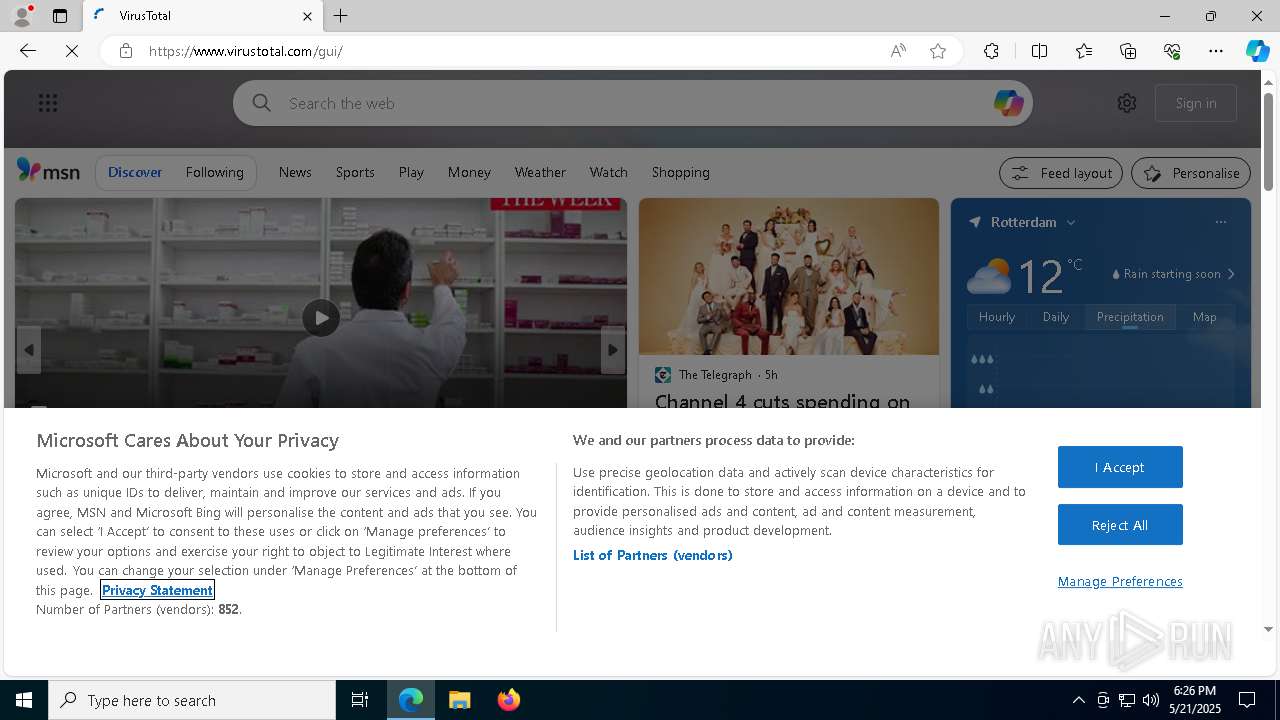This screenshot has width=1280, height=720.
Task: Open the Windows Start menu
Action: 24,700
